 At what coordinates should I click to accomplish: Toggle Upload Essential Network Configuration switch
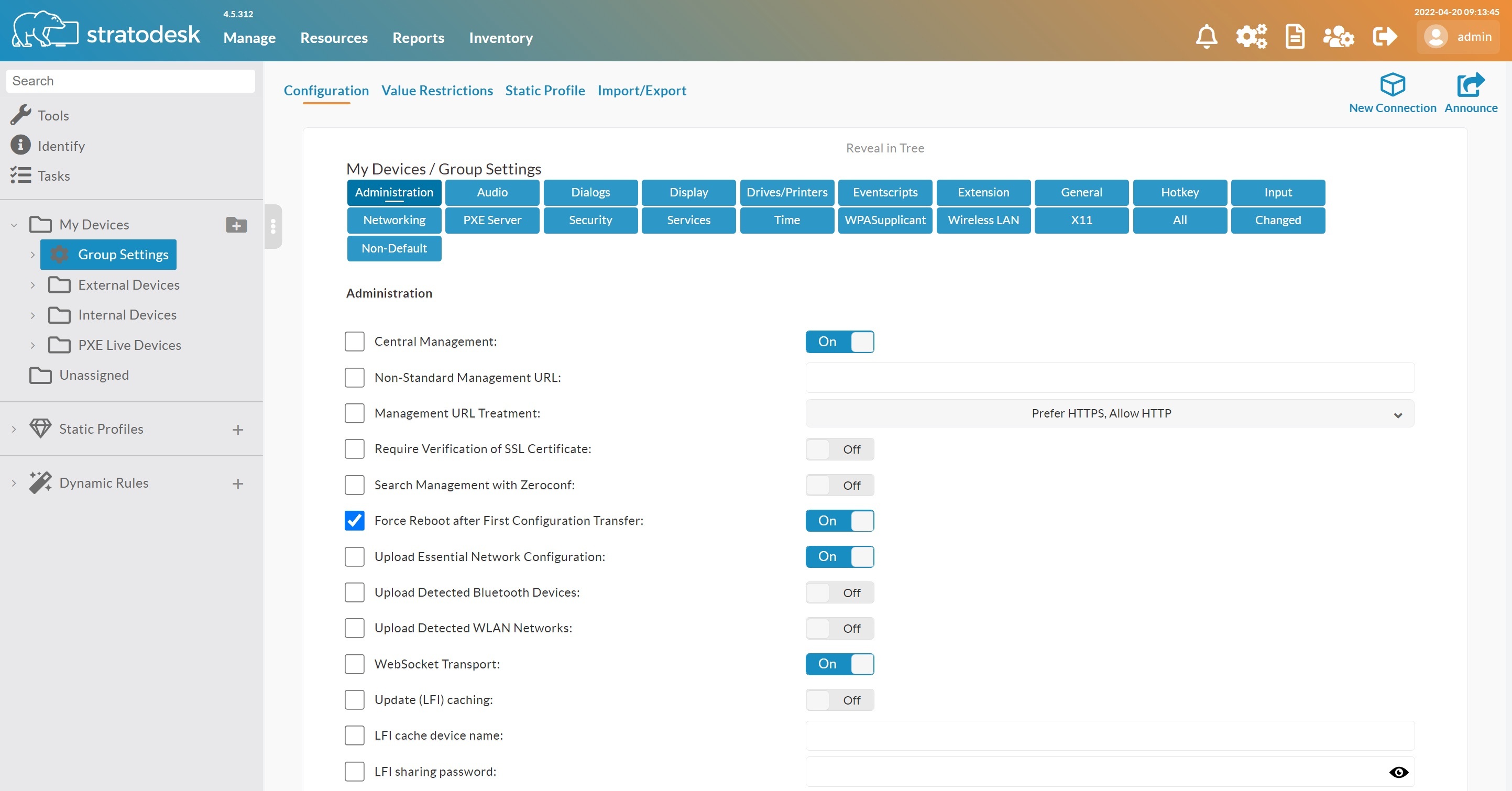839,556
